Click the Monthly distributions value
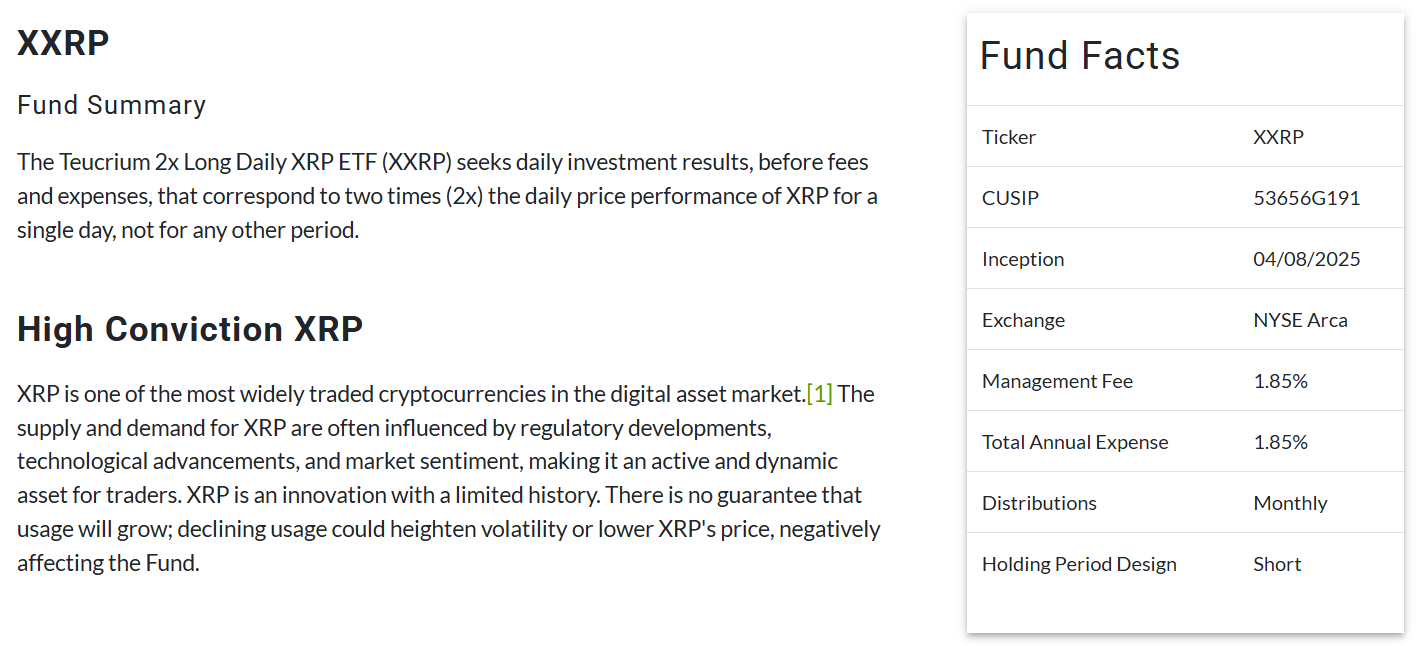This screenshot has width=1425, height=646. tap(1291, 503)
